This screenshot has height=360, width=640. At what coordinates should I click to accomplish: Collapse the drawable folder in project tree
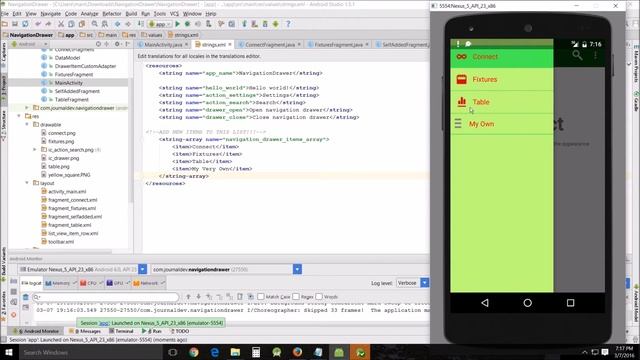pyautogui.click(x=27, y=124)
